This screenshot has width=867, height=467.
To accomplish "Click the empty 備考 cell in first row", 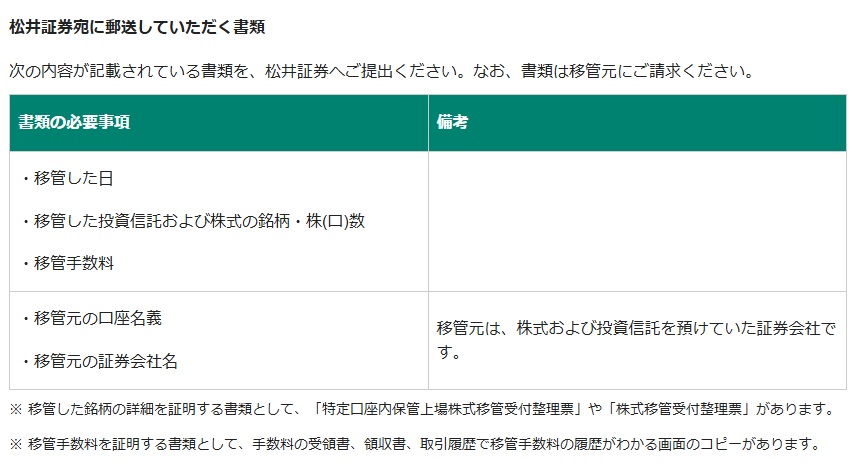I will coord(637,221).
